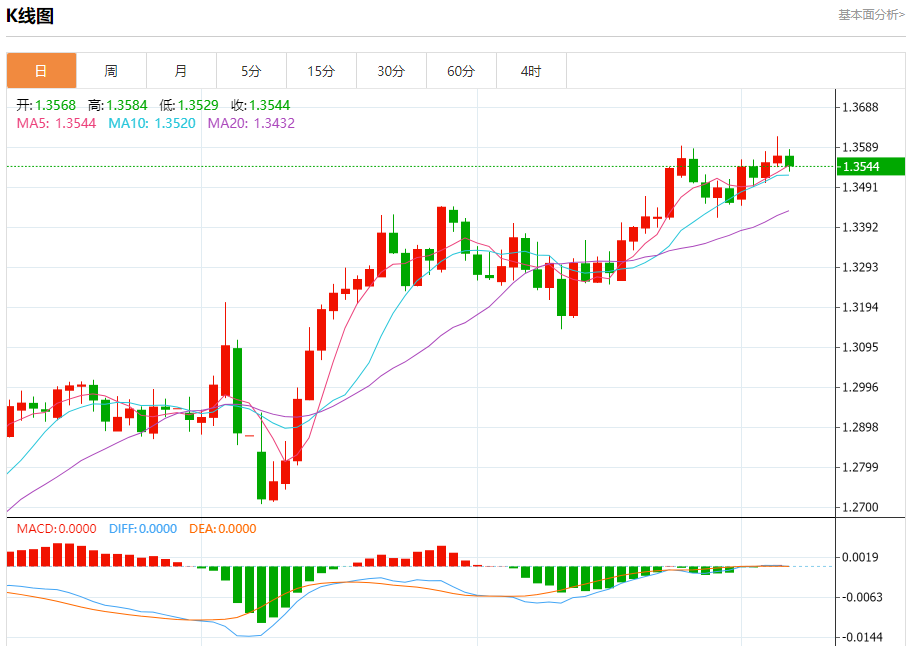Click the MA20: 1.3432 indicator label
The image size is (913, 646).
252,123
